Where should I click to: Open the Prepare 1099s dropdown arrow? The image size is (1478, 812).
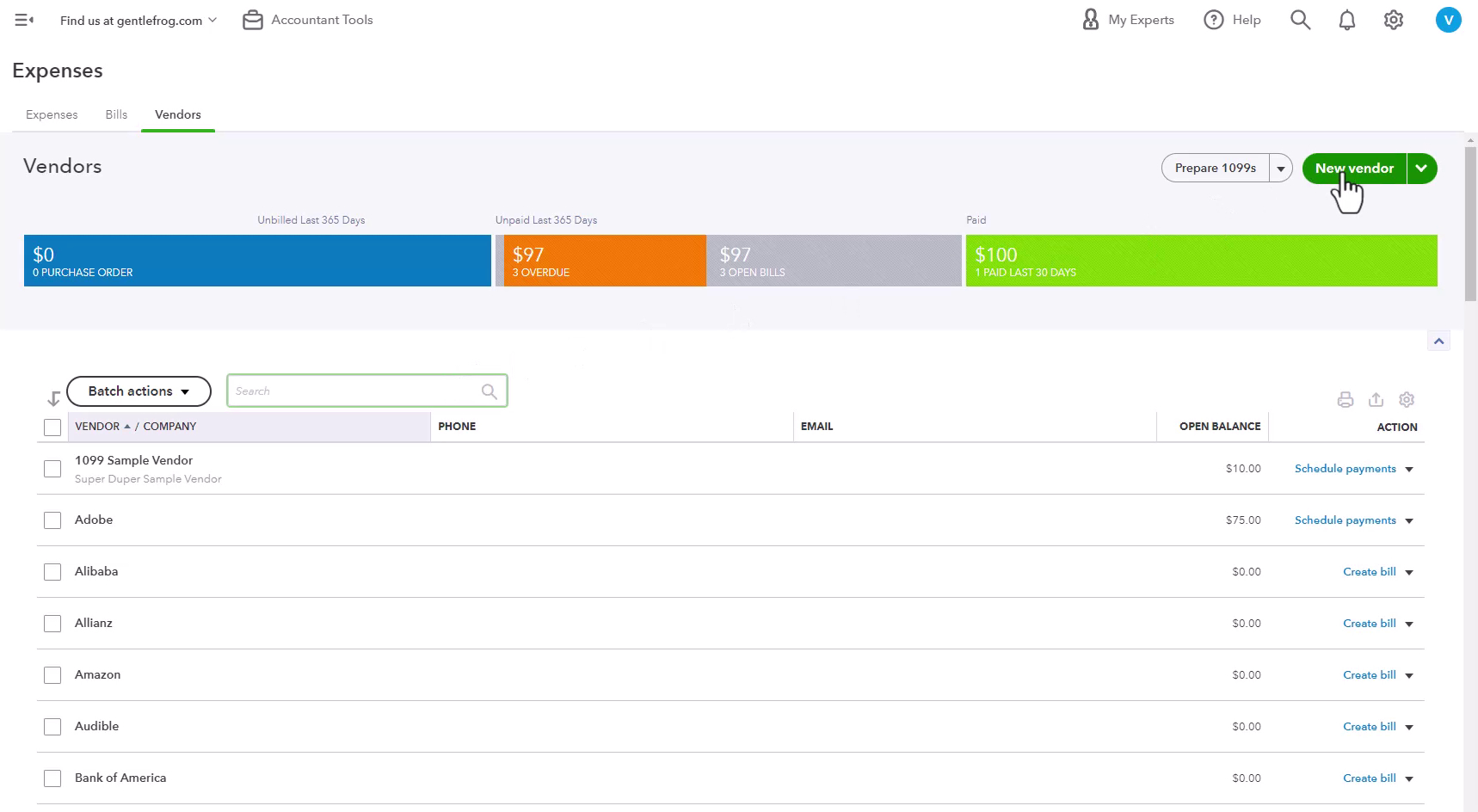coord(1281,169)
